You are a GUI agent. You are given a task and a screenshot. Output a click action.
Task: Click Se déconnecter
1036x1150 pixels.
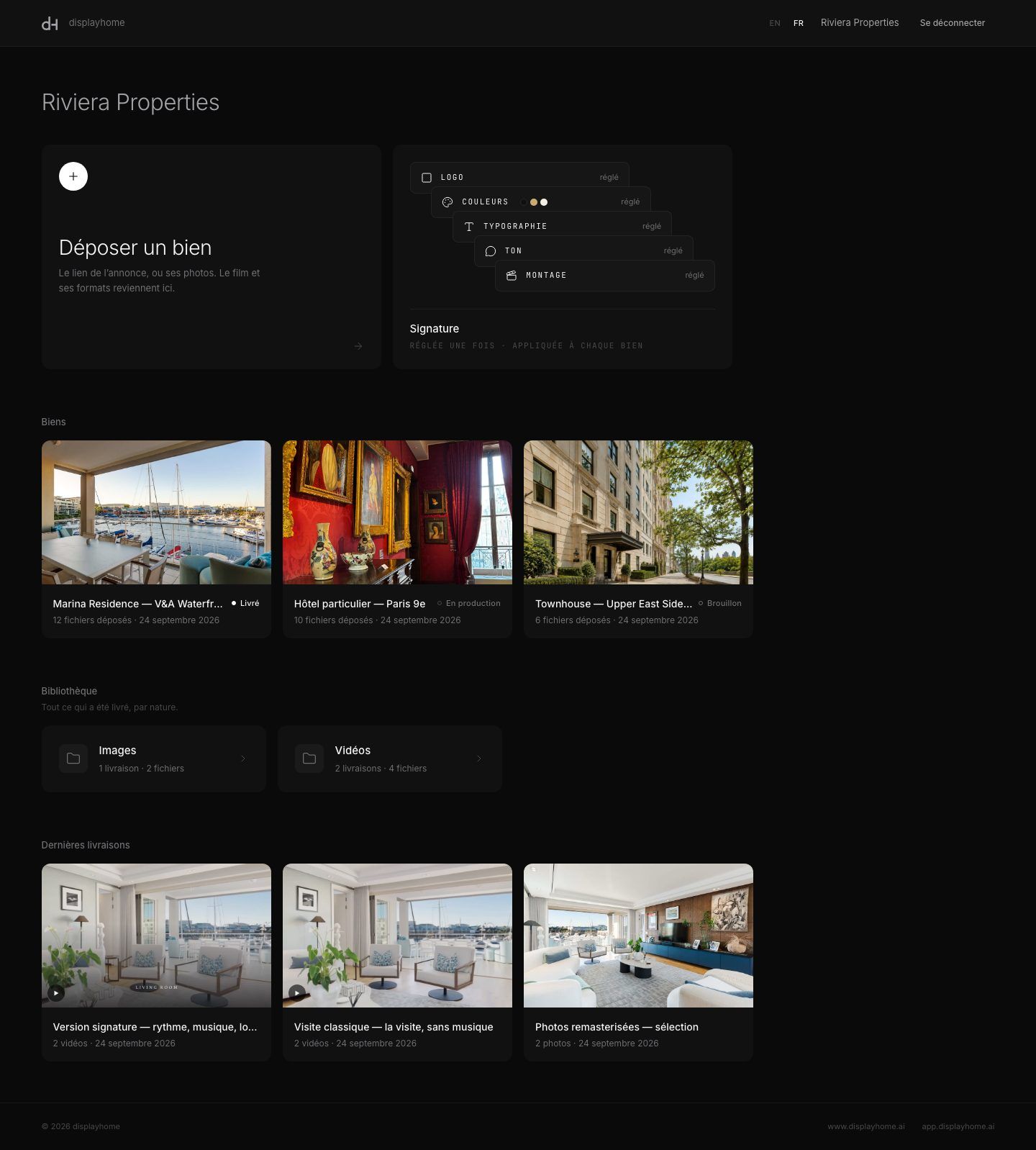click(953, 23)
